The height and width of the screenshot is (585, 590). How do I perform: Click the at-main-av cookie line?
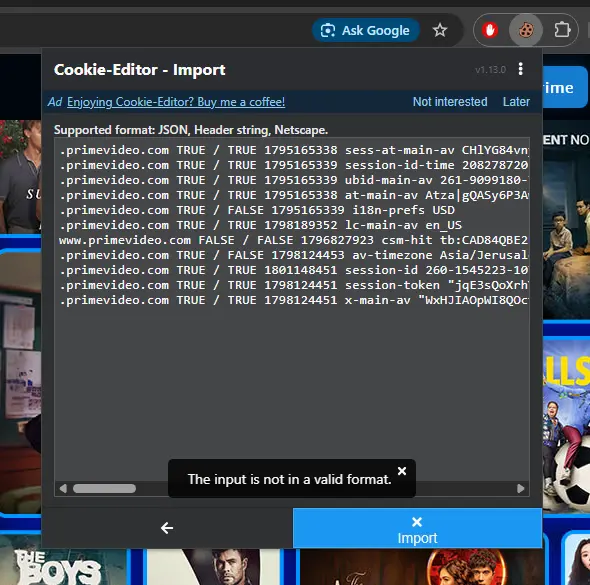293,195
